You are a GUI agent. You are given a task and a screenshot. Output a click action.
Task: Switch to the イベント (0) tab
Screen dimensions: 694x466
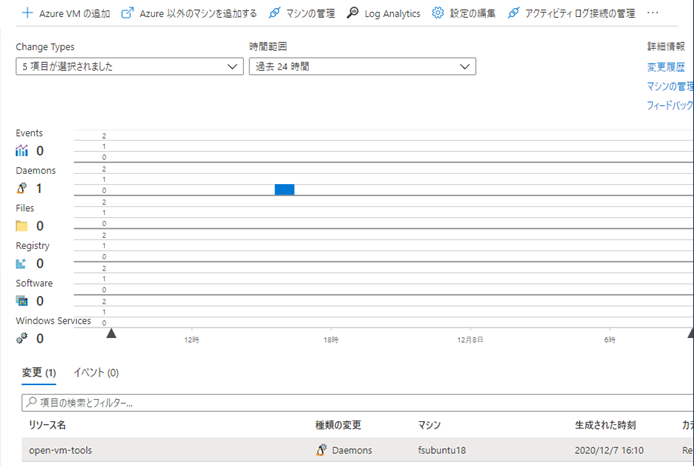[x=96, y=373]
